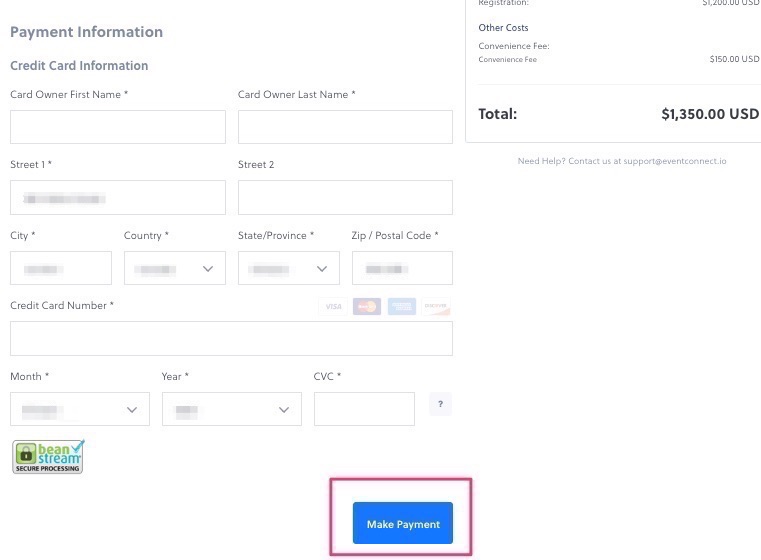
Task: Open the CVC help question mark
Action: click(440, 405)
